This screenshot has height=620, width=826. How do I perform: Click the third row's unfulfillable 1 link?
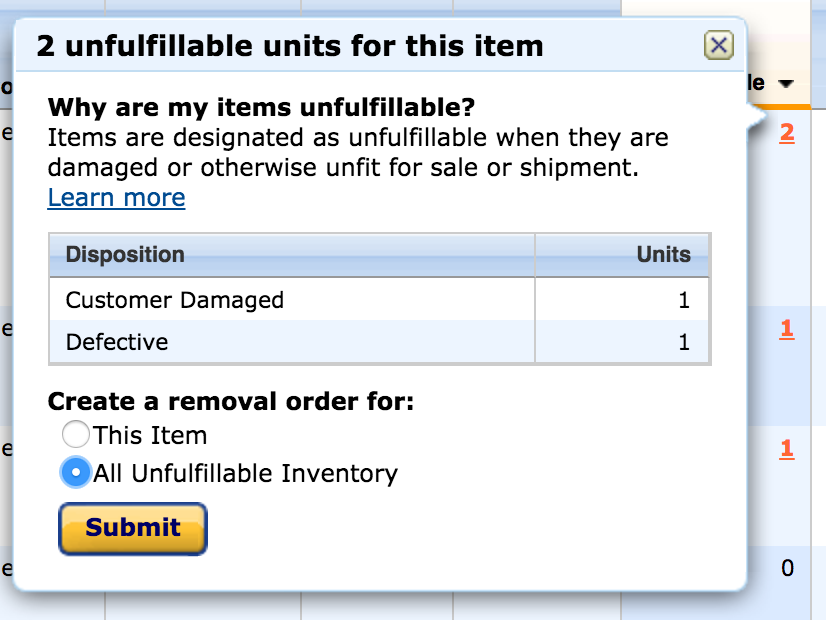pos(787,449)
